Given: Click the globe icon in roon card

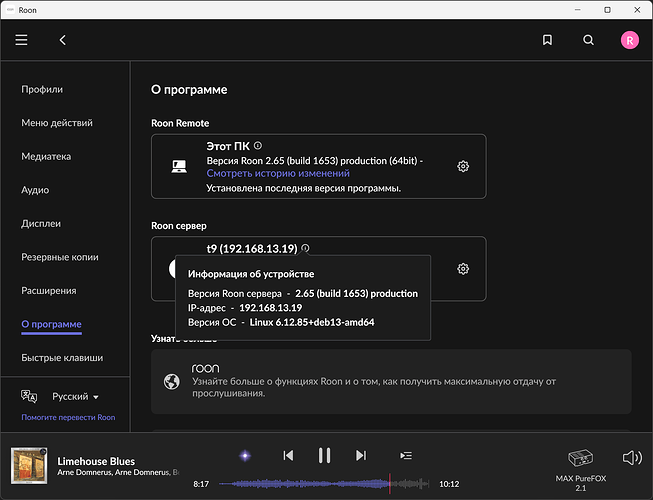Looking at the screenshot, I should 172,381.
